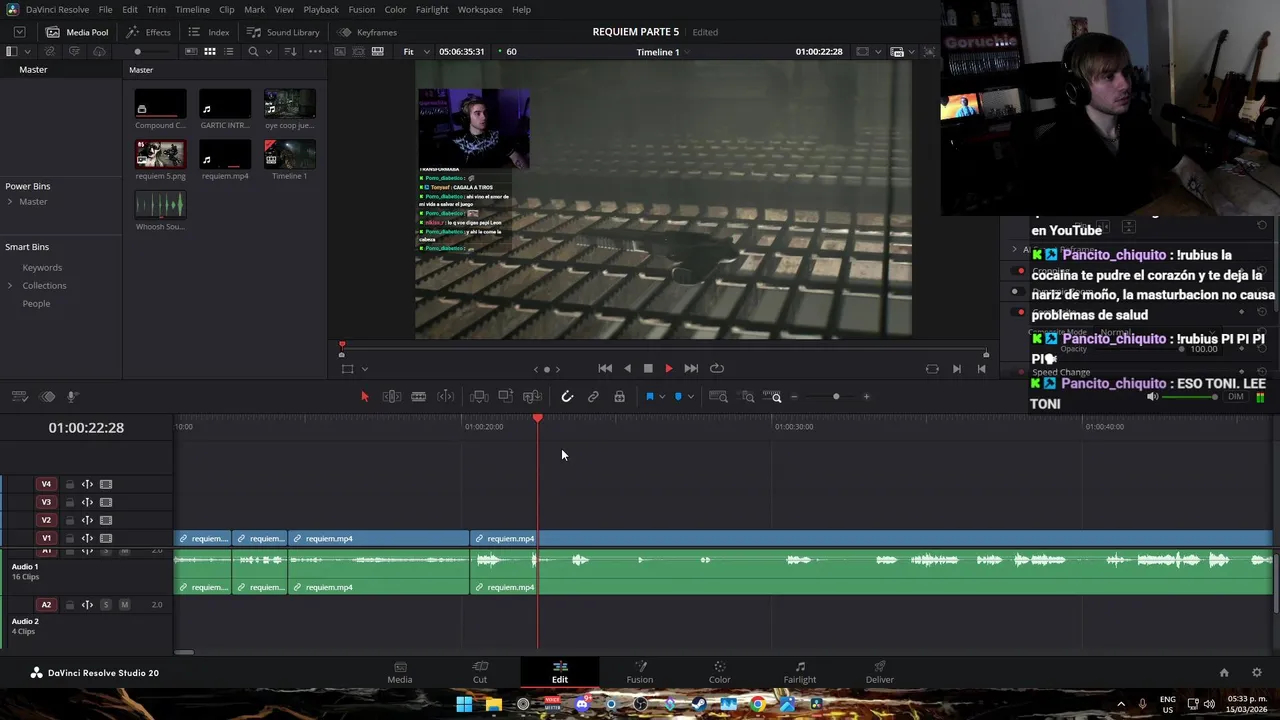Image resolution: width=1280 pixels, height=720 pixels.
Task: Open the marker color dropdown arrow
Action: [x=690, y=397]
